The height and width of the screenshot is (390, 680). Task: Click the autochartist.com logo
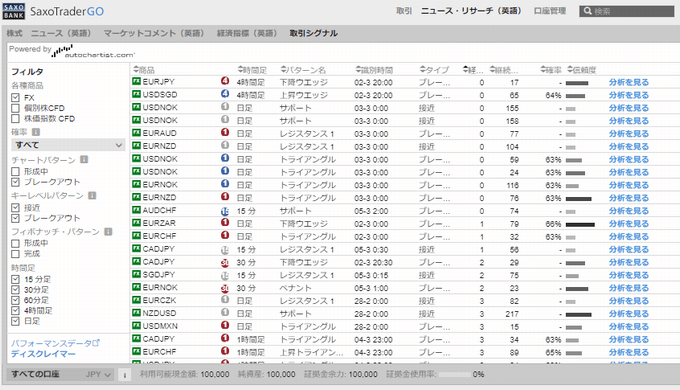coord(94,52)
